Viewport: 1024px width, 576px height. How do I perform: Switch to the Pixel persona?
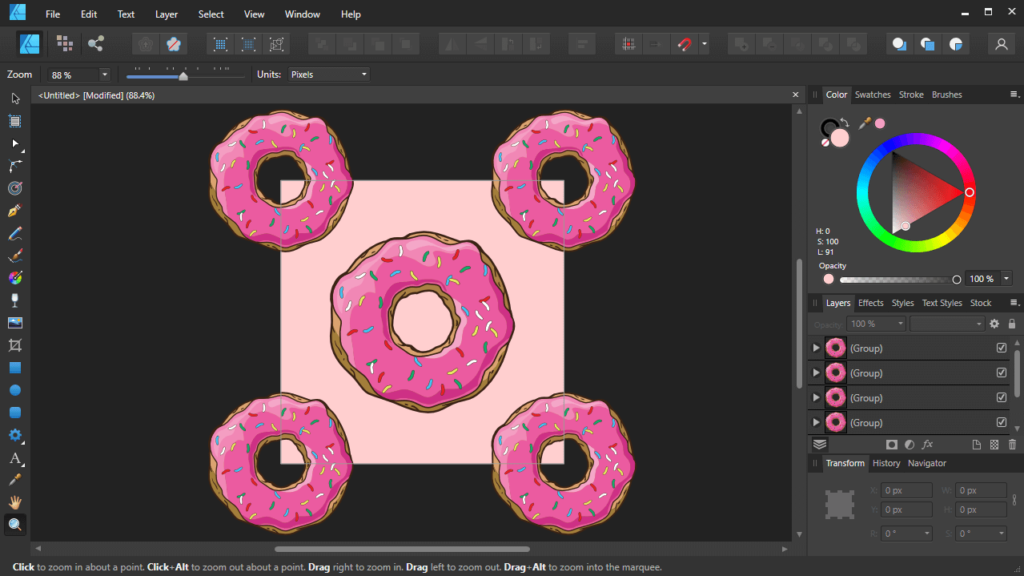(64, 44)
